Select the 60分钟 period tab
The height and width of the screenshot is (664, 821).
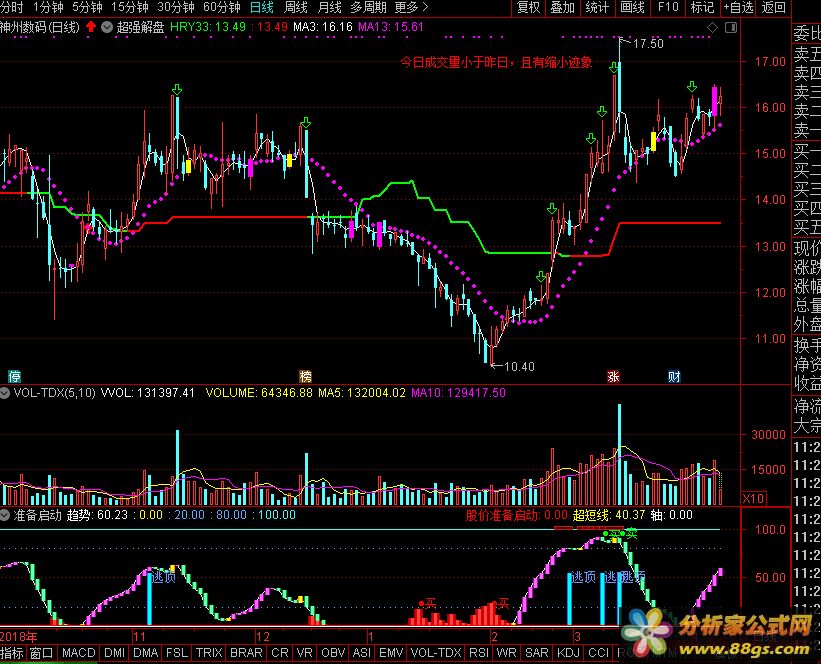[x=221, y=7]
